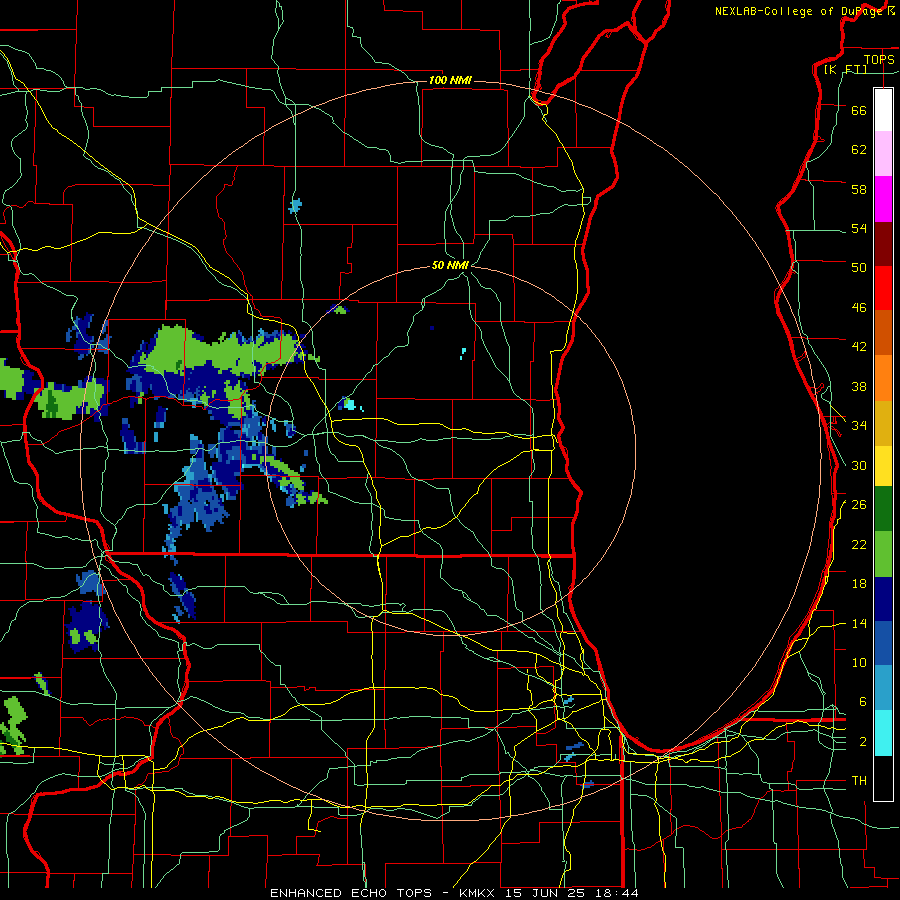Click the legend value "34"
This screenshot has height=900, width=900.
[x=859, y=425]
